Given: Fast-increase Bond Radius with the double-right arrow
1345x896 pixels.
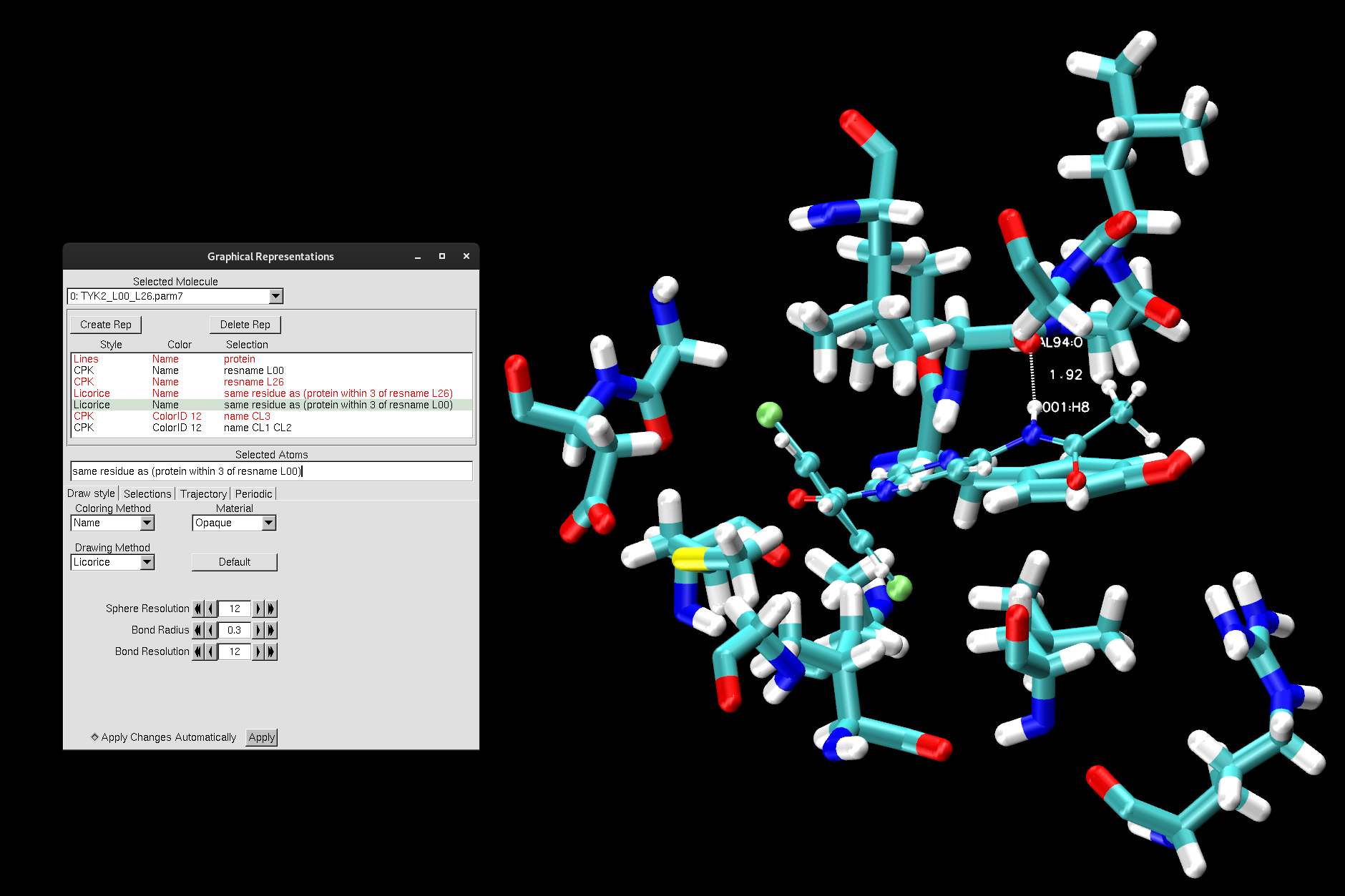Looking at the screenshot, I should 270,630.
